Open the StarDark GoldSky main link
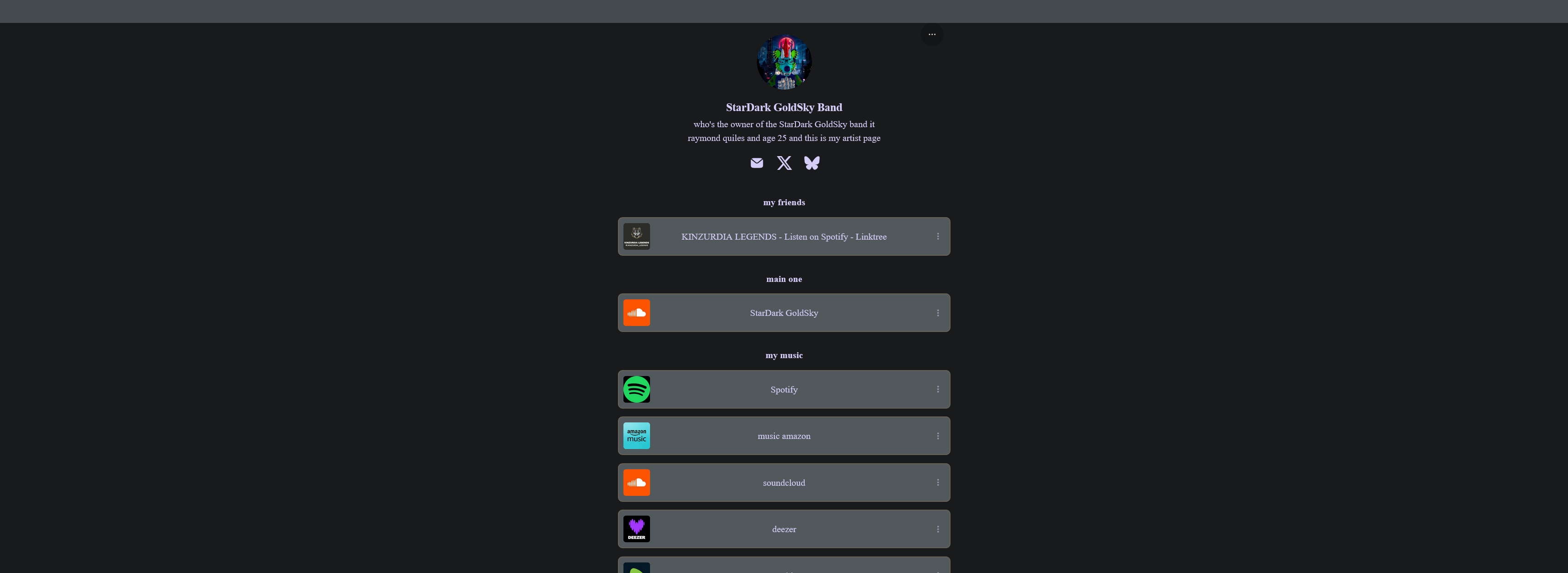Image resolution: width=1568 pixels, height=573 pixels. point(784,313)
